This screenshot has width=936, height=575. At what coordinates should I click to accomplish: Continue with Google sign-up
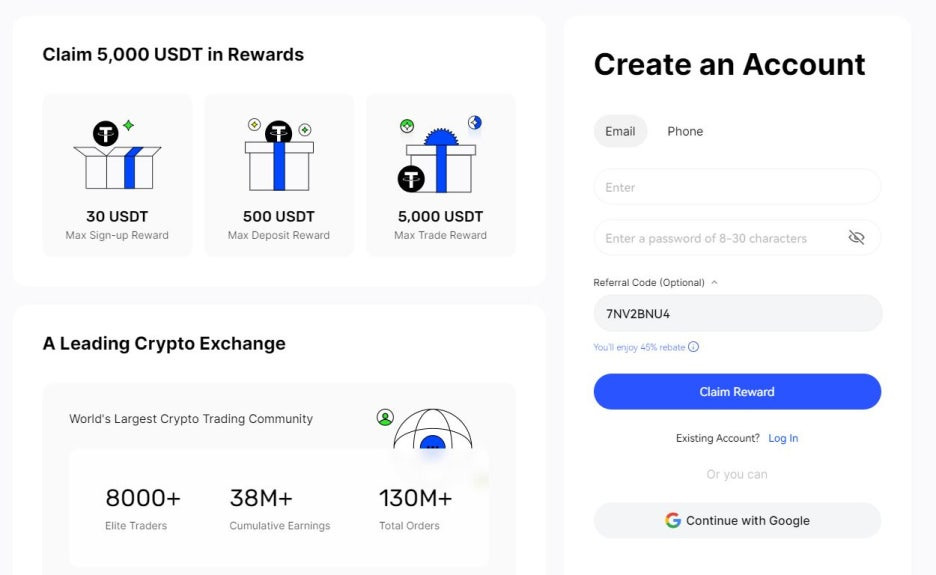pos(737,520)
